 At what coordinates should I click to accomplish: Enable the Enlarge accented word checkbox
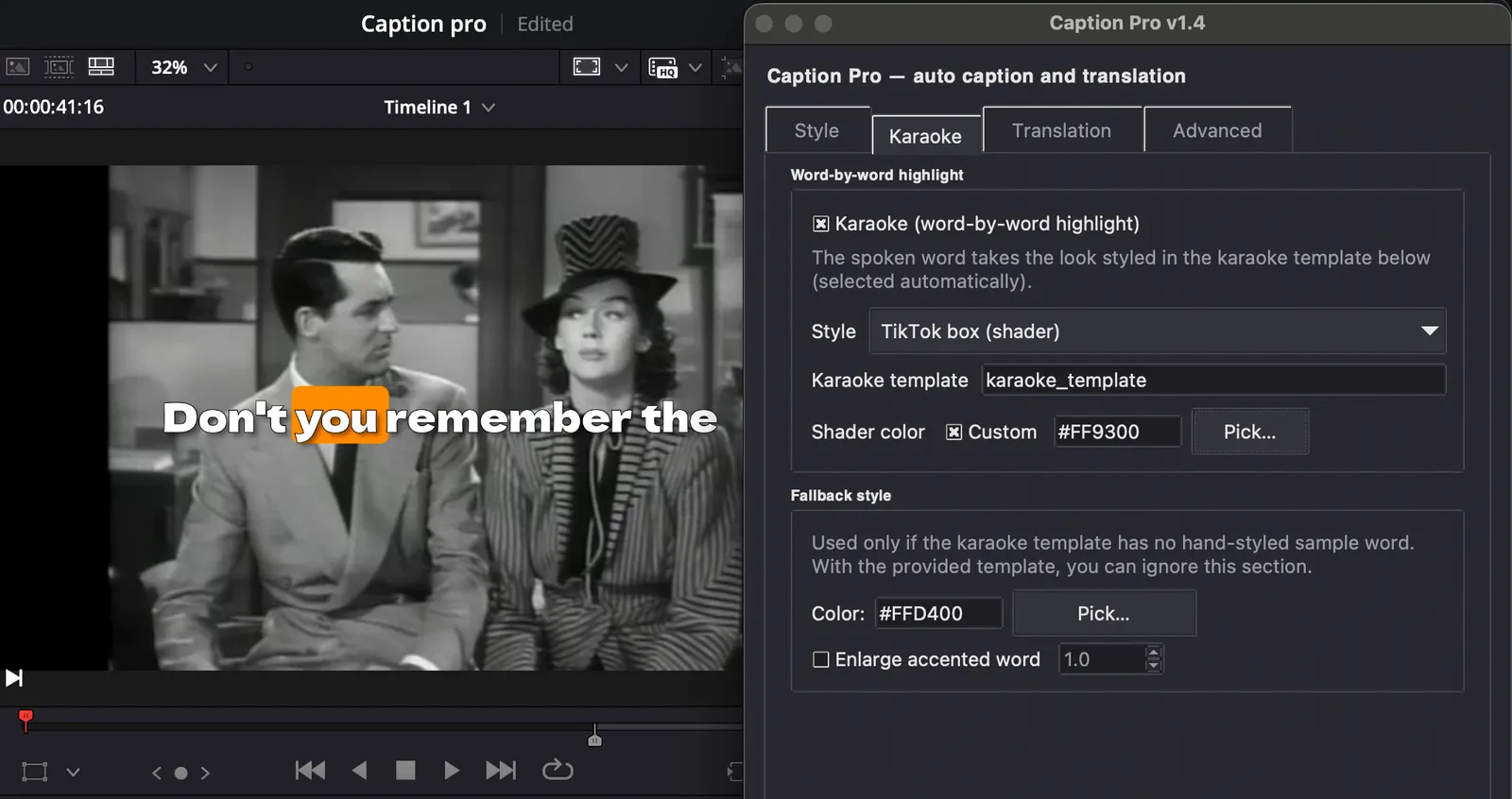tap(821, 659)
